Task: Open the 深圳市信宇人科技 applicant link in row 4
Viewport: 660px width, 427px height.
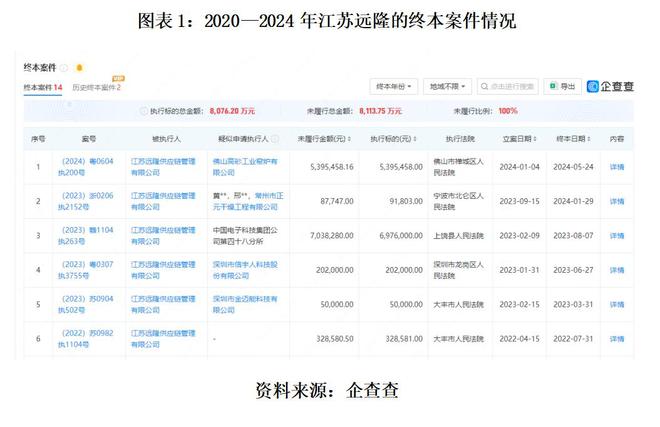Action: click(x=245, y=270)
